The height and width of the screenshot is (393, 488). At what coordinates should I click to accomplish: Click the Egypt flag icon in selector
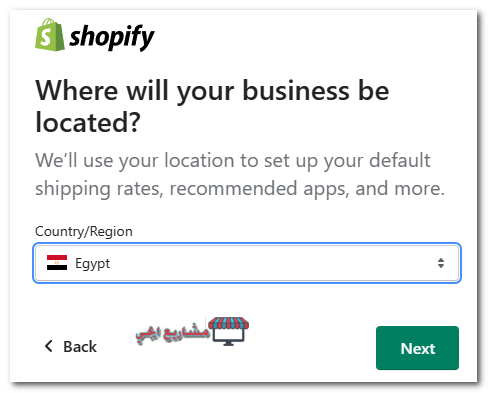click(x=57, y=263)
